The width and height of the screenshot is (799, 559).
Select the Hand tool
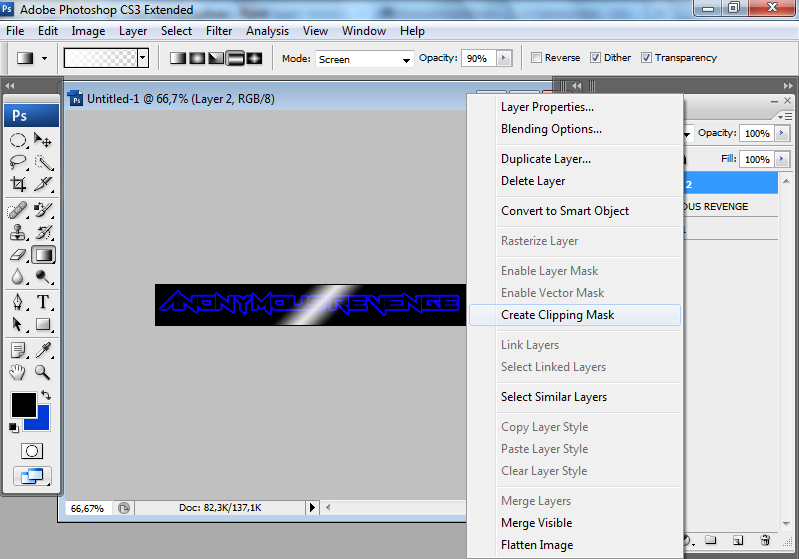pyautogui.click(x=18, y=372)
